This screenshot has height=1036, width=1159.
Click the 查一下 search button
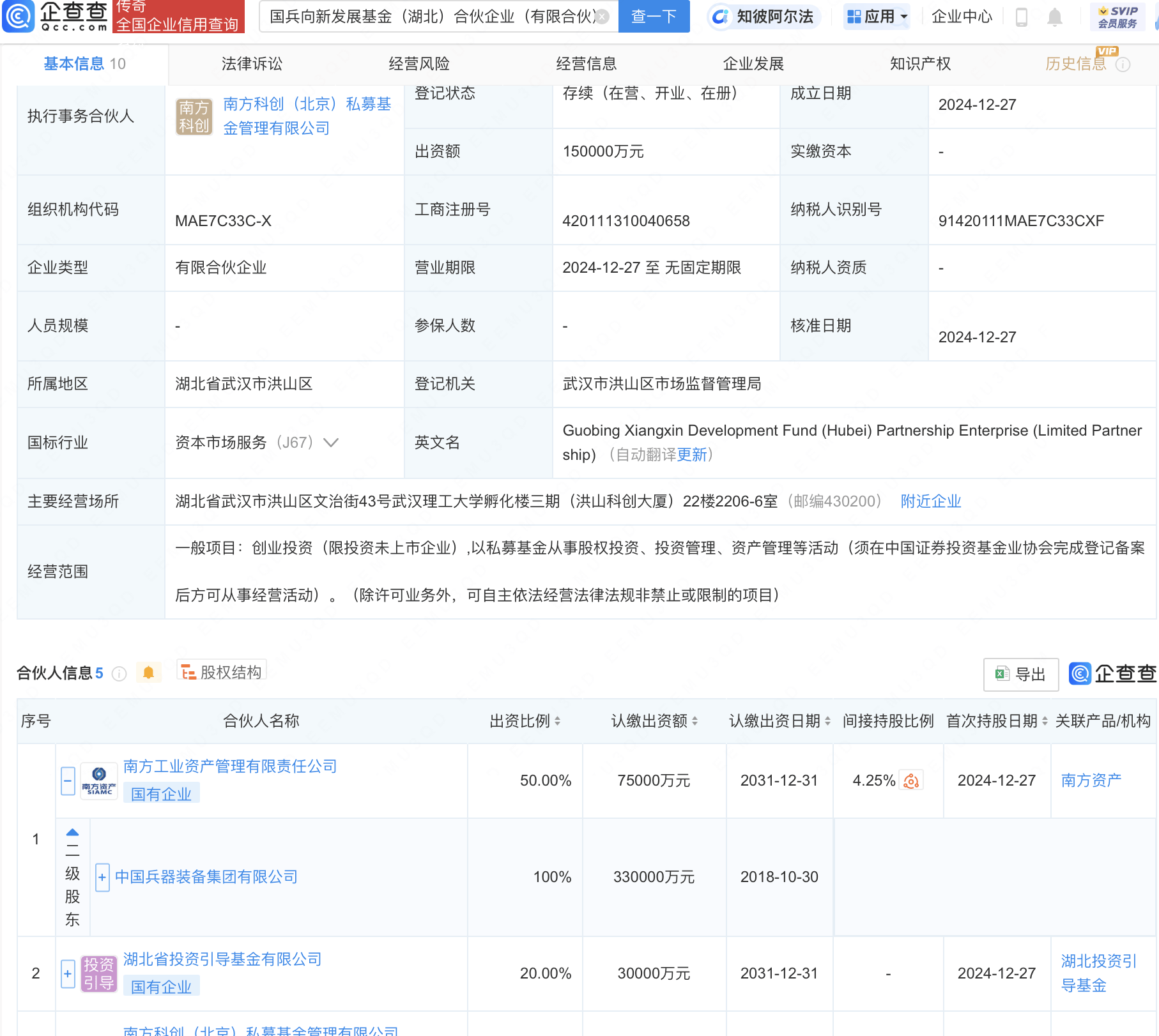[x=654, y=17]
